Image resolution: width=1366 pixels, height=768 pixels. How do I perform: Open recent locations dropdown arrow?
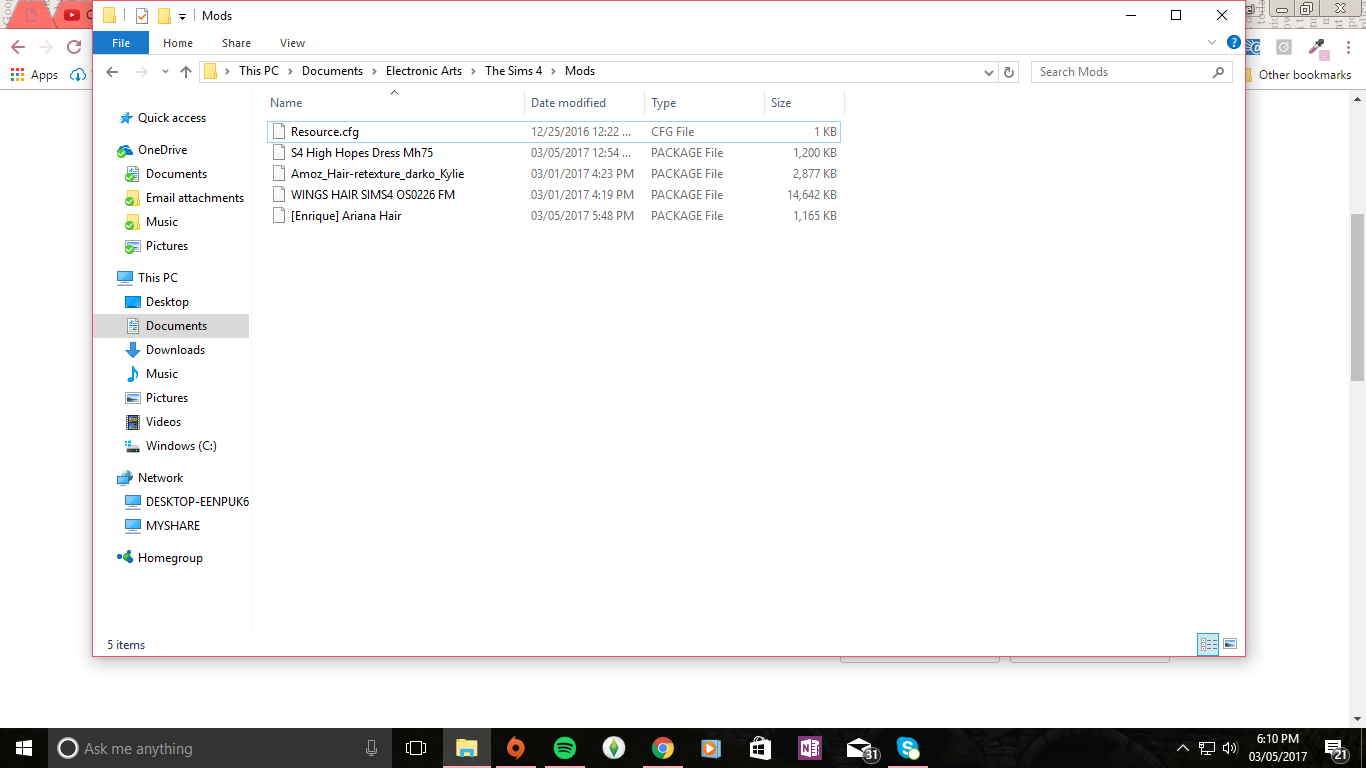[x=166, y=72]
